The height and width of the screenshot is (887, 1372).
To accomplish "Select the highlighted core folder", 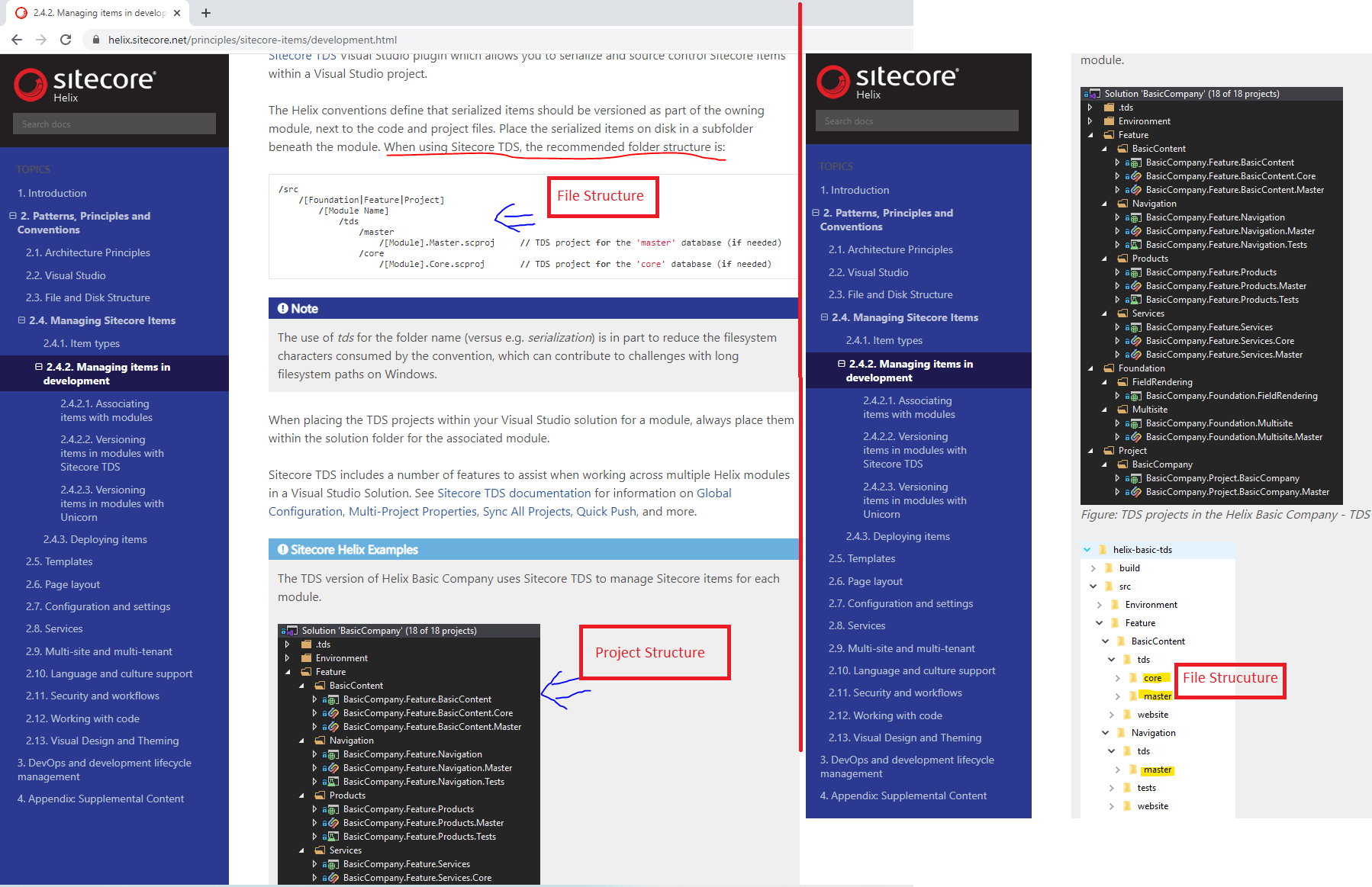I will (x=1152, y=677).
